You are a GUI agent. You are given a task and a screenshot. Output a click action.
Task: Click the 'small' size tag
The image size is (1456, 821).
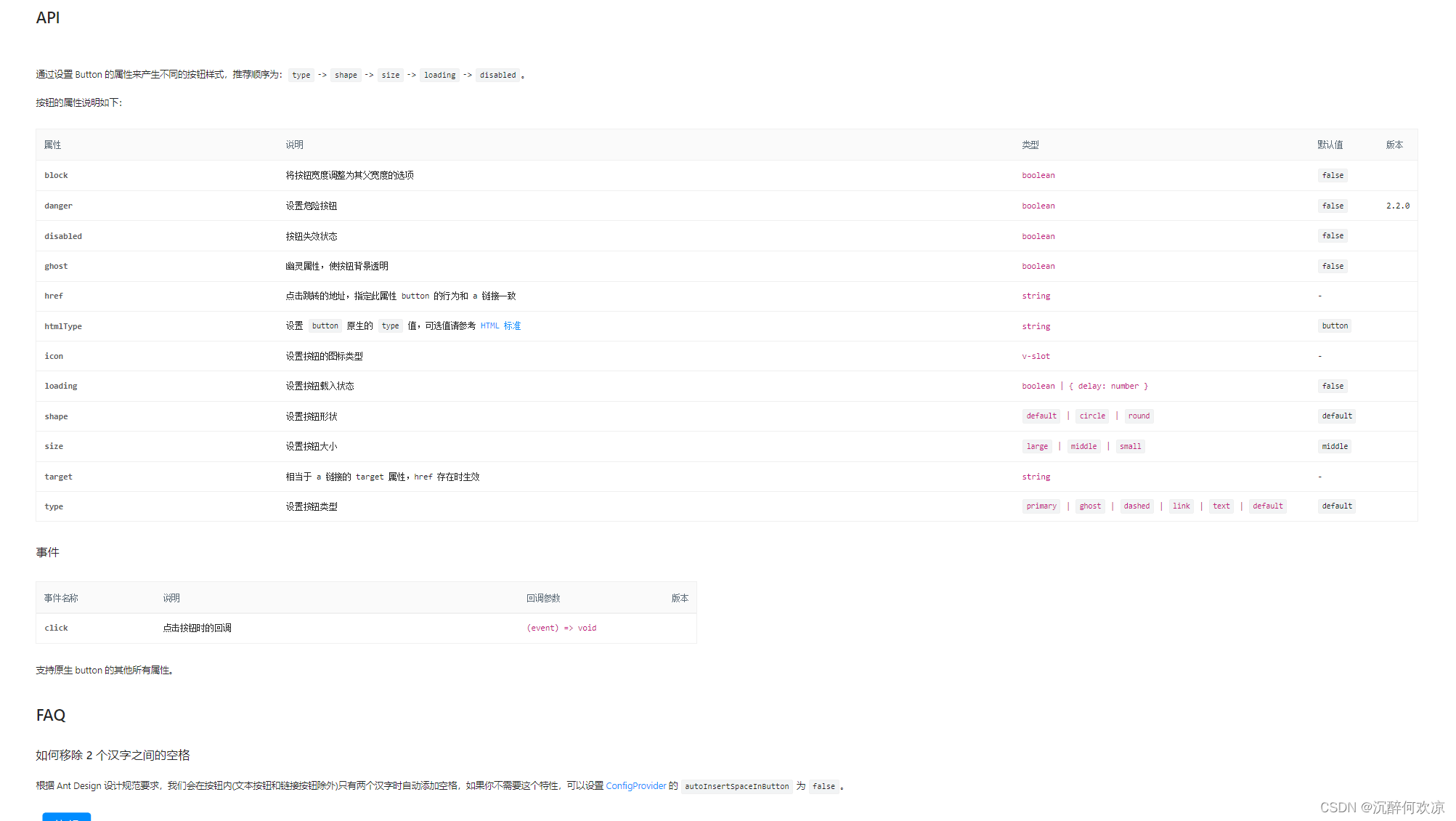point(1129,447)
